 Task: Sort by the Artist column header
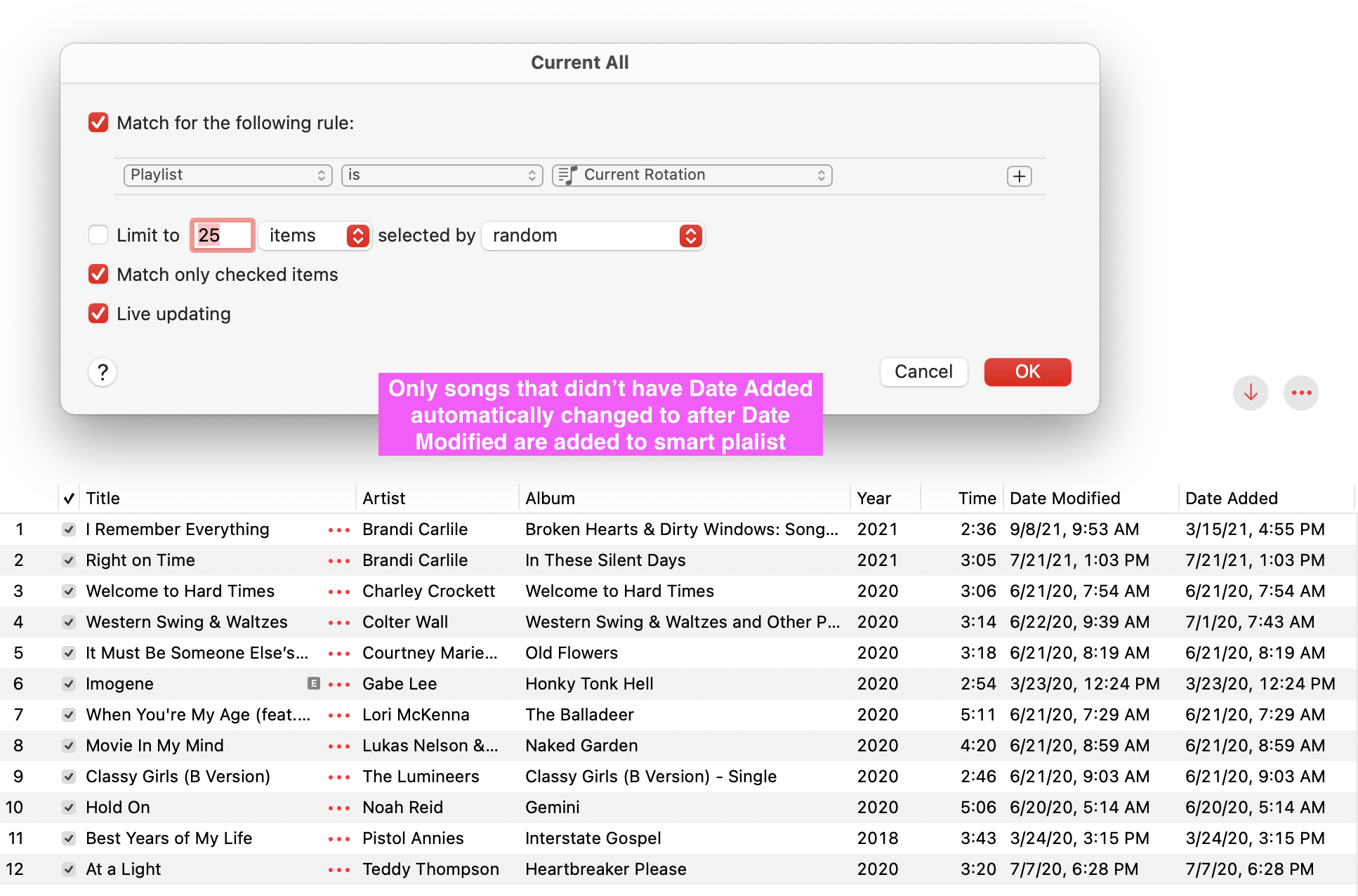384,499
